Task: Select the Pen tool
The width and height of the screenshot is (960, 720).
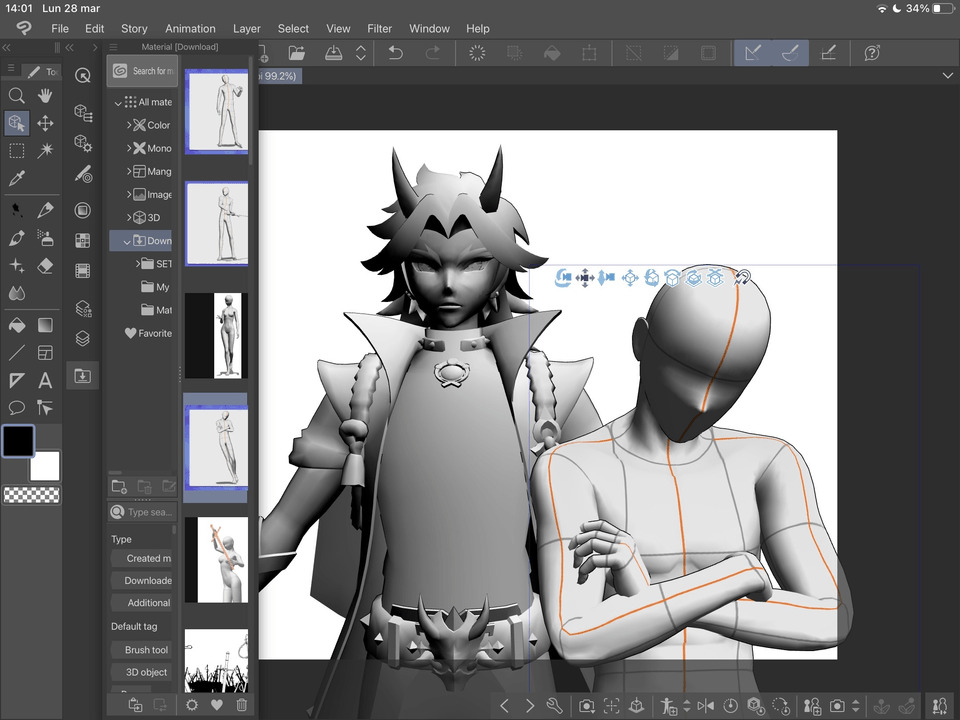Action: pyautogui.click(x=45, y=211)
